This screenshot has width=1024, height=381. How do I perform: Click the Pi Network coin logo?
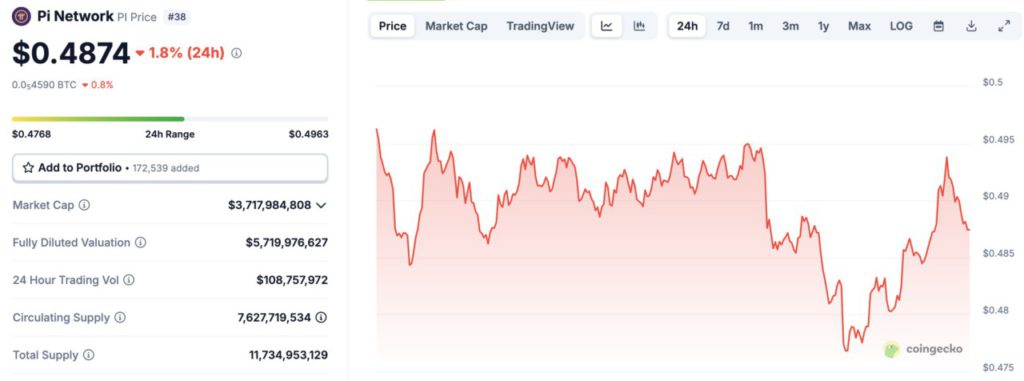tap(22, 17)
